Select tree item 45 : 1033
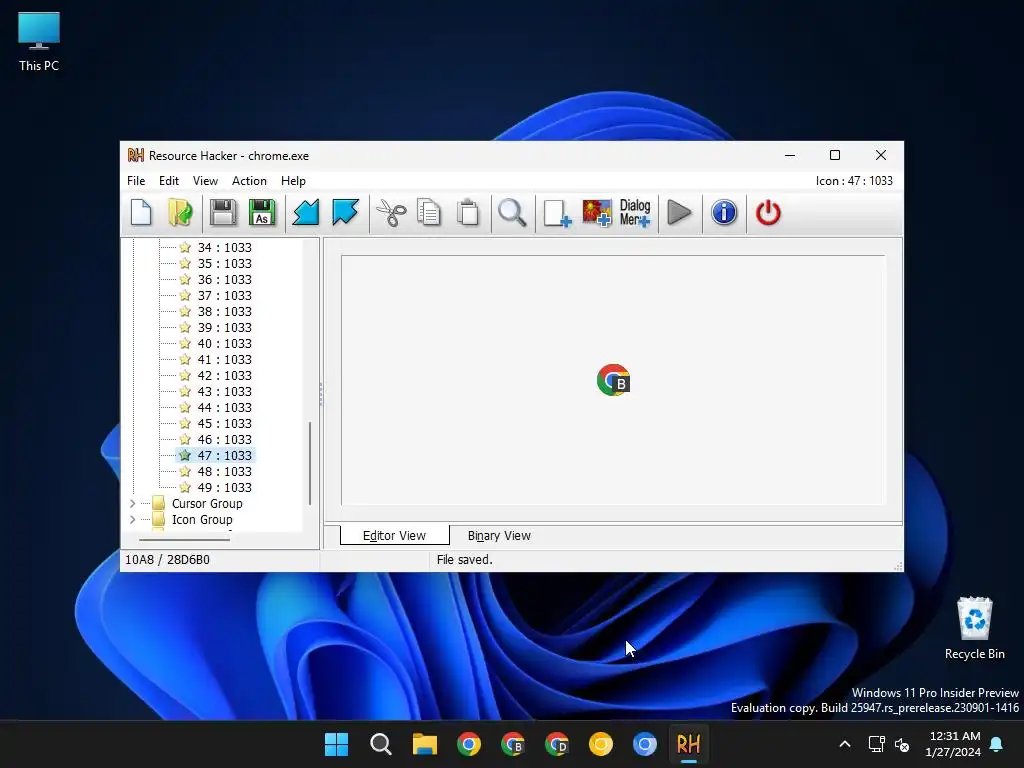The image size is (1024, 768). tap(224, 423)
